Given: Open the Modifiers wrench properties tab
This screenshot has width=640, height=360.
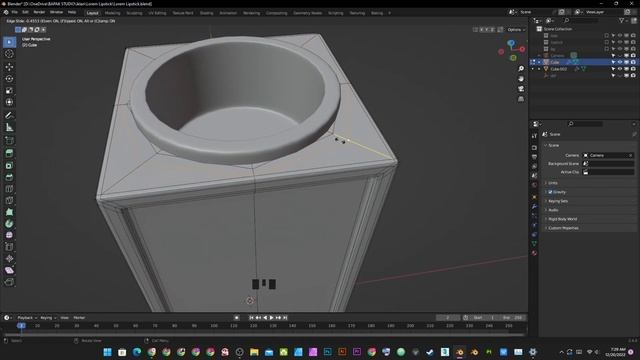Looking at the screenshot, I should tap(534, 207).
